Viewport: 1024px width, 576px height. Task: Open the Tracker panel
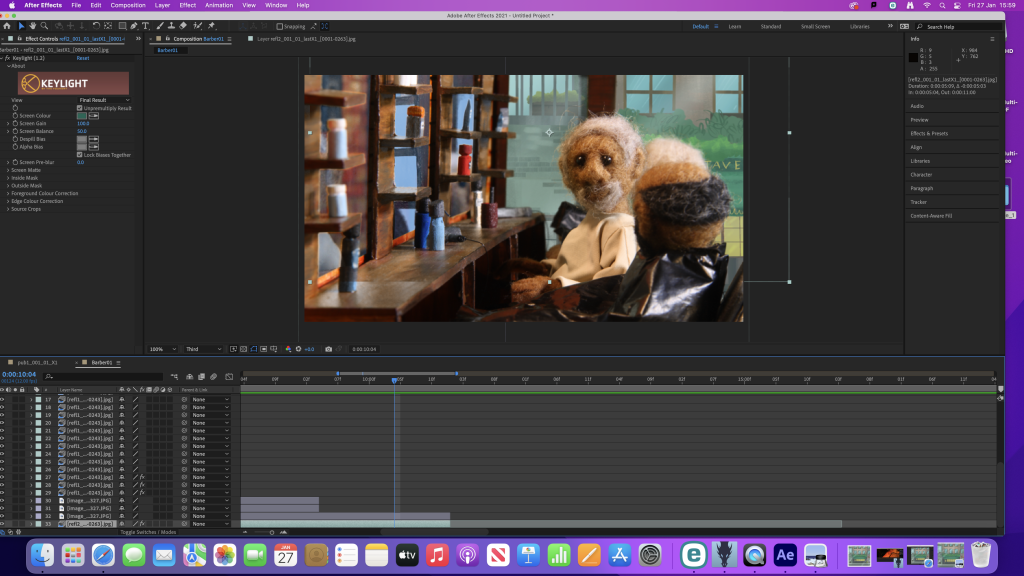(x=918, y=202)
